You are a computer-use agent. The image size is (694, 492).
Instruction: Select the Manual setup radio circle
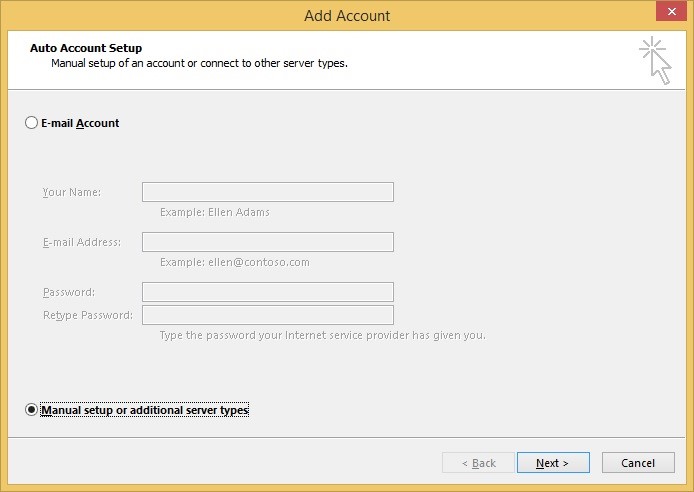point(31,410)
